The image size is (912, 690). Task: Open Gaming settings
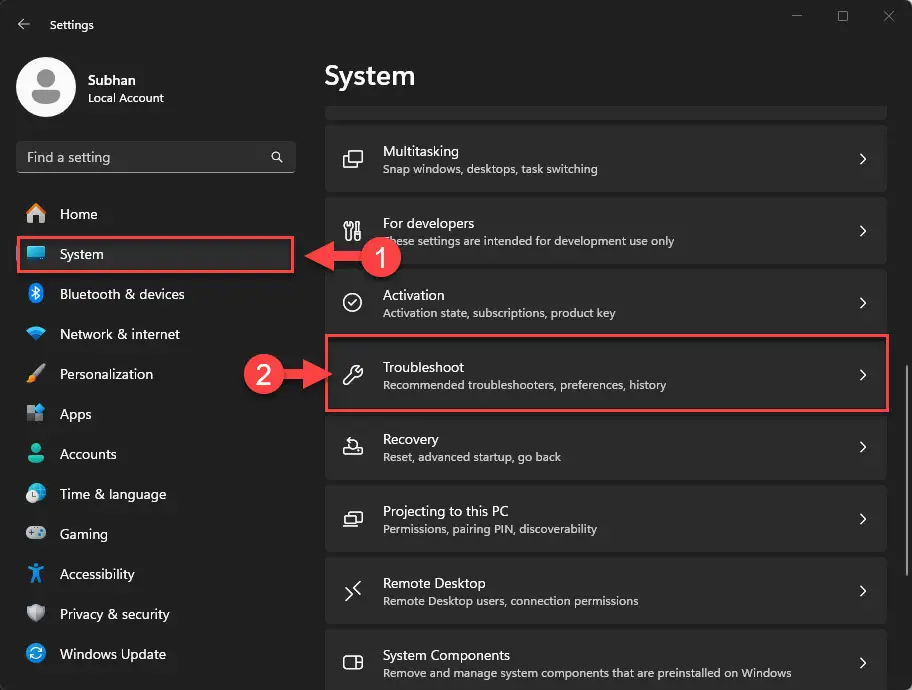[x=155, y=533]
